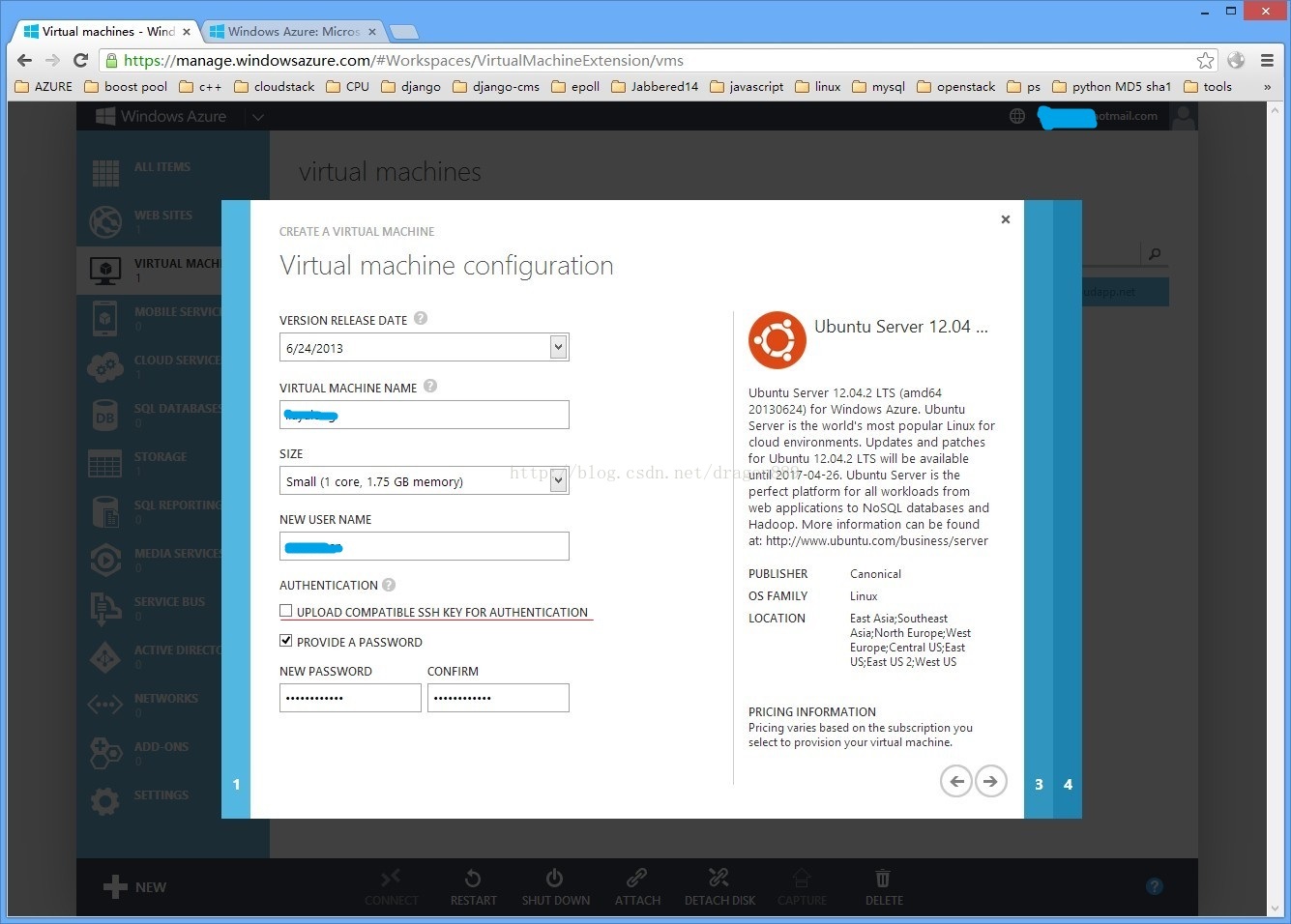The width and height of the screenshot is (1291, 924).
Task: Close the Create Virtual Machine dialog
Action: point(1006,219)
